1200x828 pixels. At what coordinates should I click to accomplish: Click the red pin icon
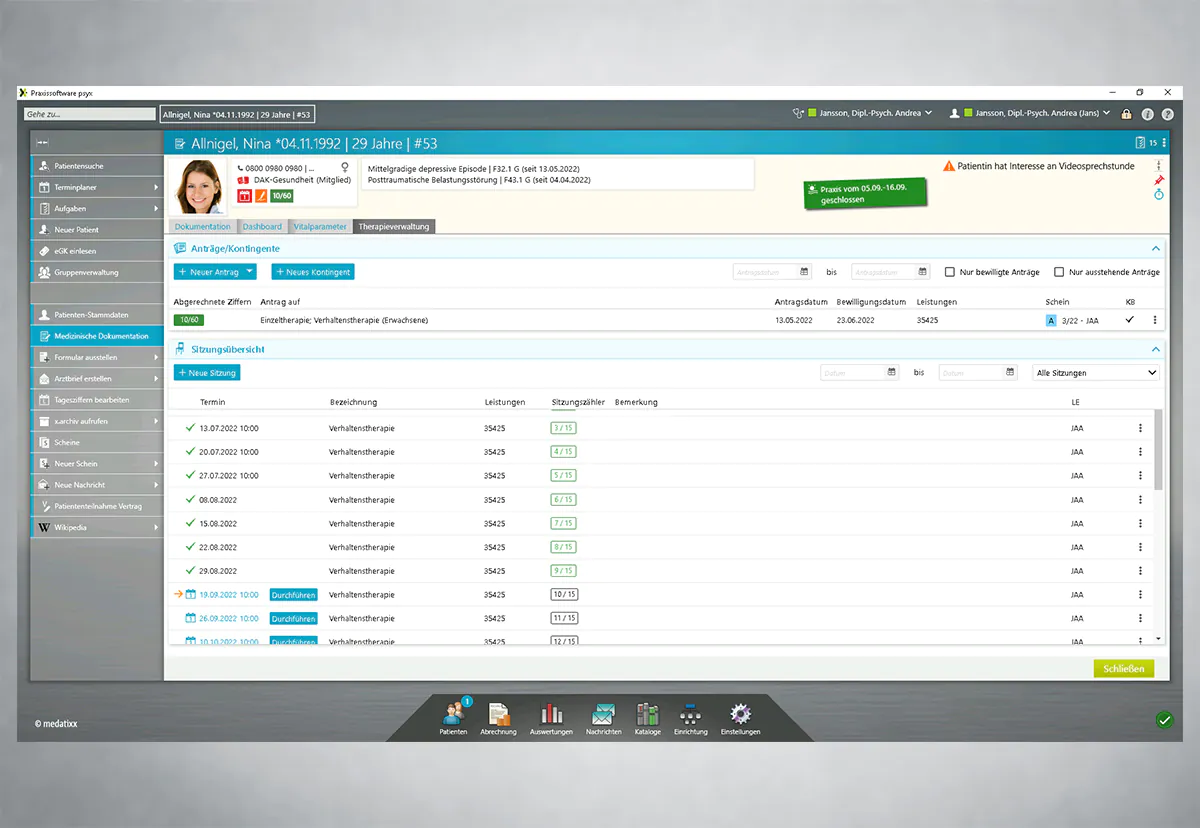[x=1159, y=180]
